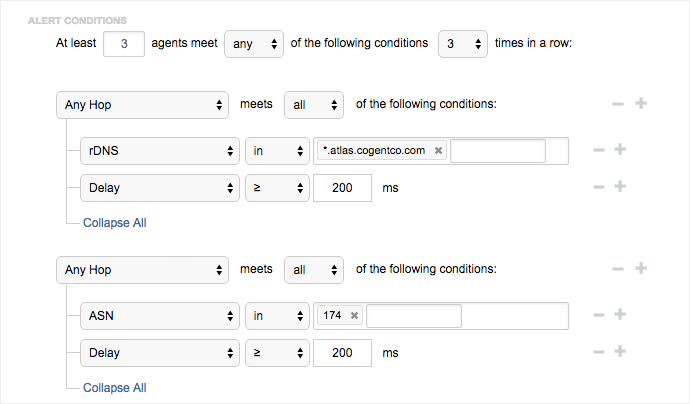Delete the ASN condition row

pos(599,315)
